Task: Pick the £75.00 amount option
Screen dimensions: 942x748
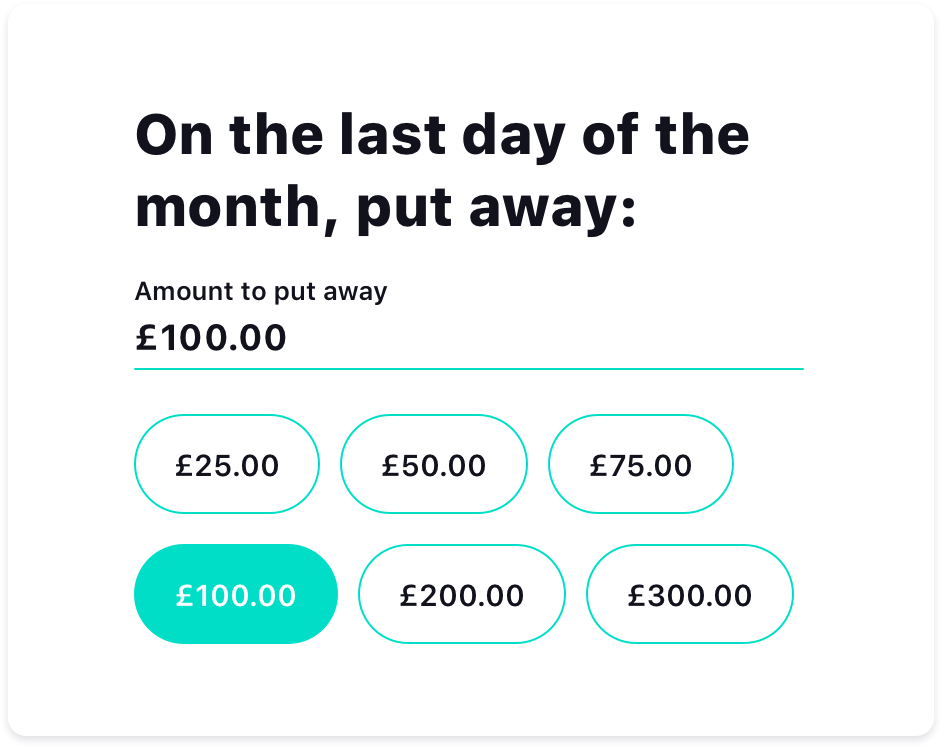Action: [x=640, y=464]
